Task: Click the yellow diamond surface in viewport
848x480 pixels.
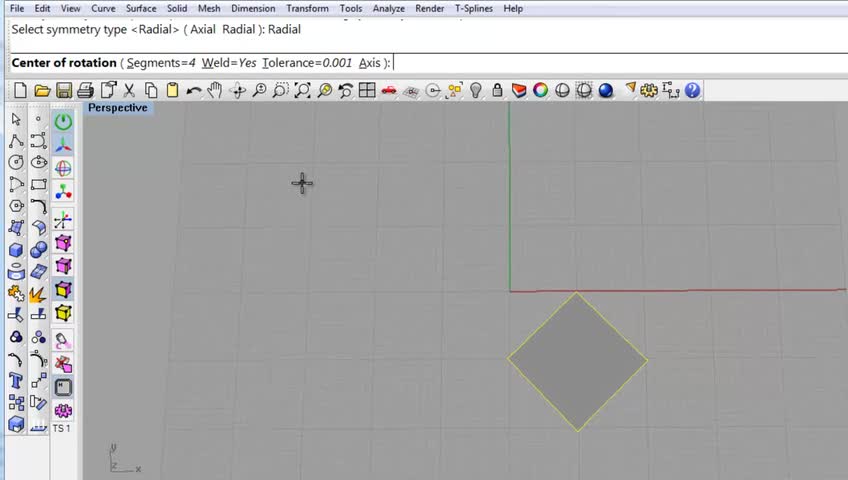Action: 577,361
